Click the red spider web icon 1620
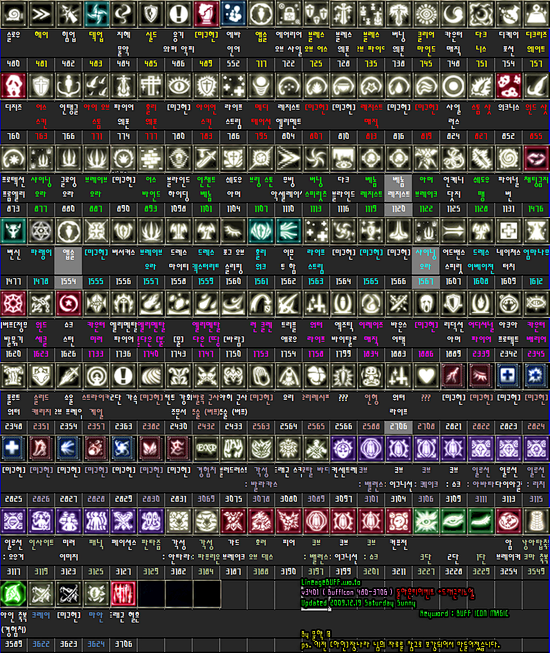550x653 pixels. pyautogui.click(x=13, y=304)
